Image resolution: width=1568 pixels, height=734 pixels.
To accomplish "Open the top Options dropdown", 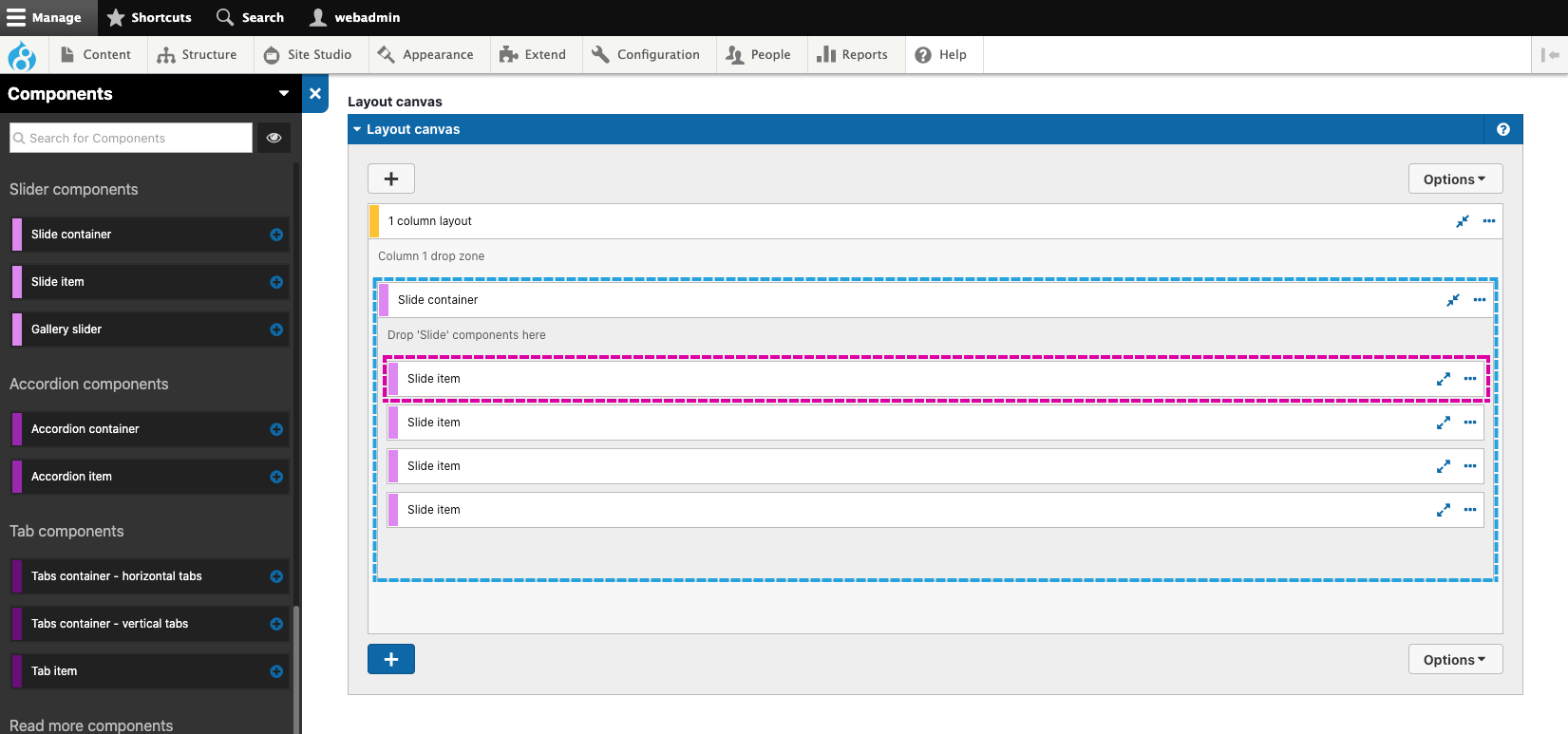I will coord(1455,179).
